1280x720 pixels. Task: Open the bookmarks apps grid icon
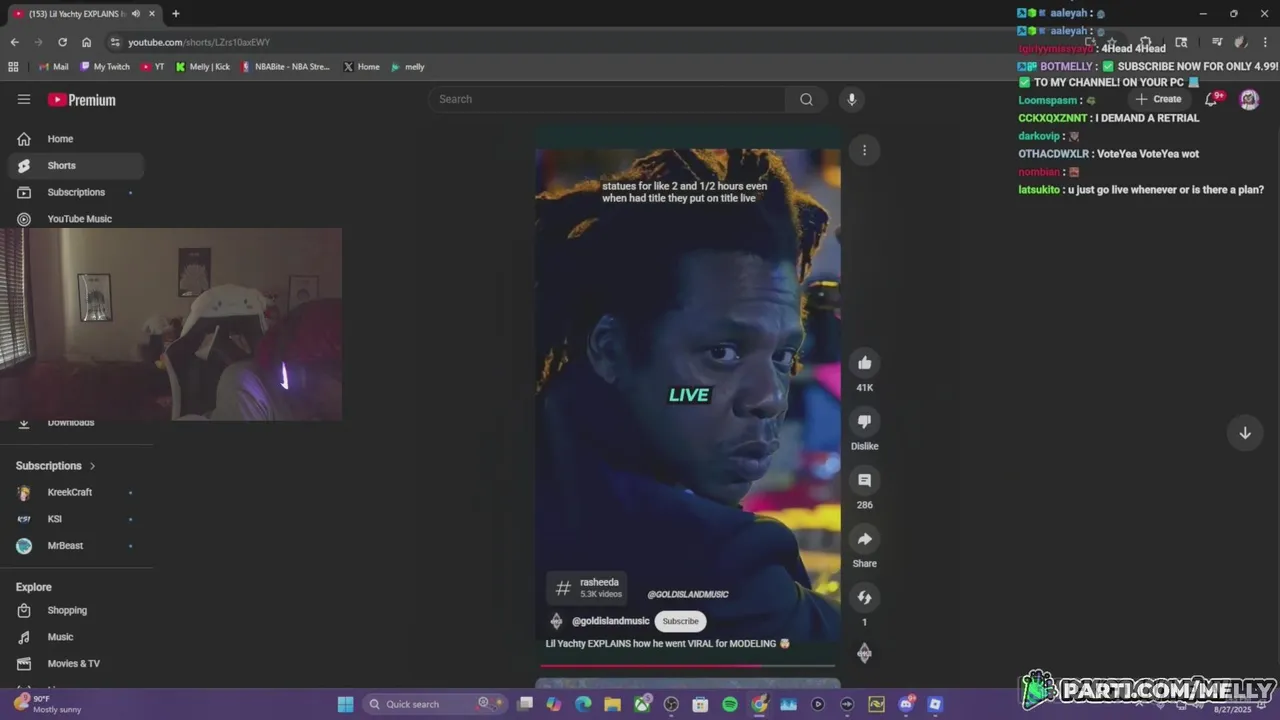point(13,67)
